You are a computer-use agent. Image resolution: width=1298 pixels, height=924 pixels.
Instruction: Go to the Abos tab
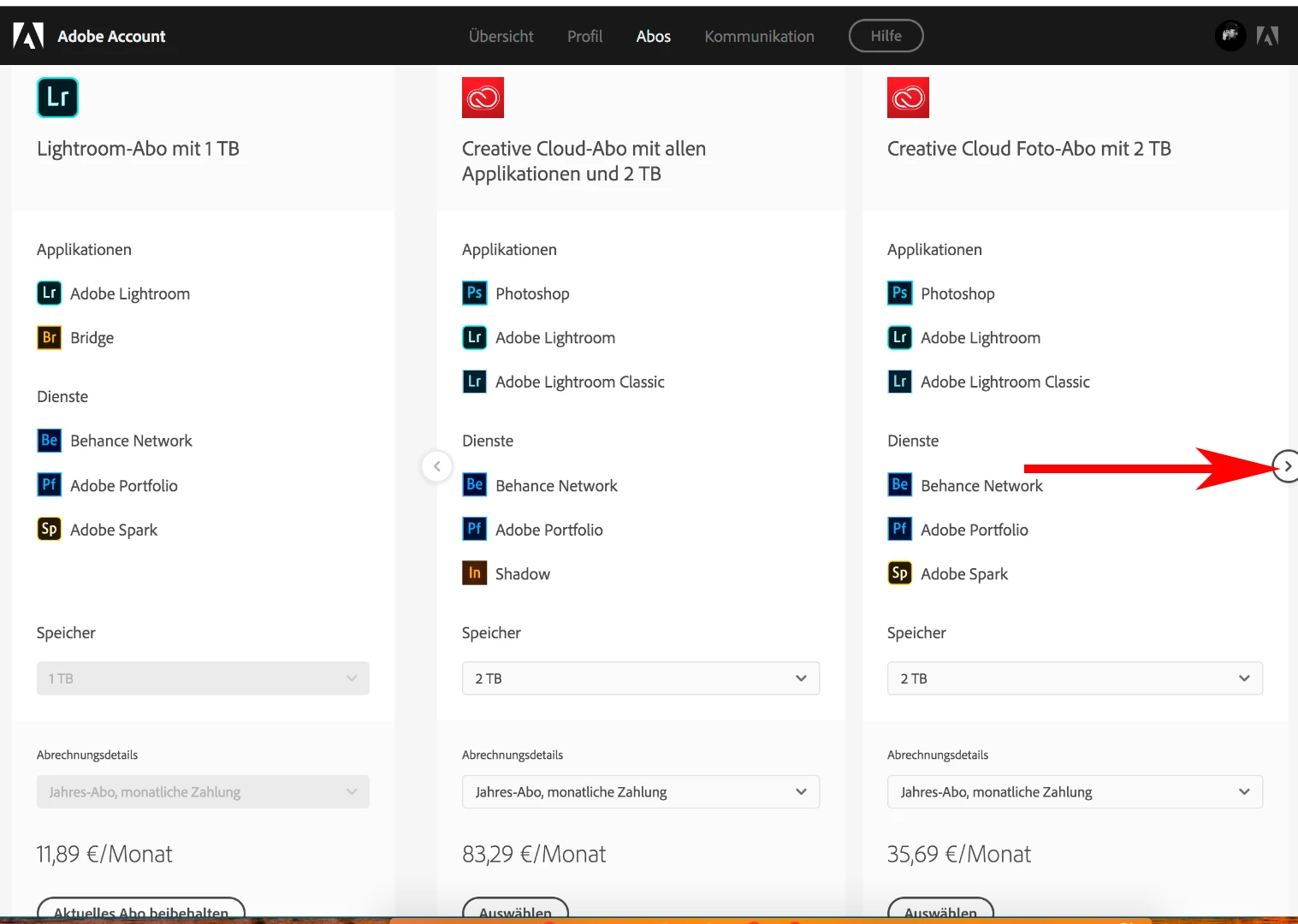pyautogui.click(x=654, y=36)
